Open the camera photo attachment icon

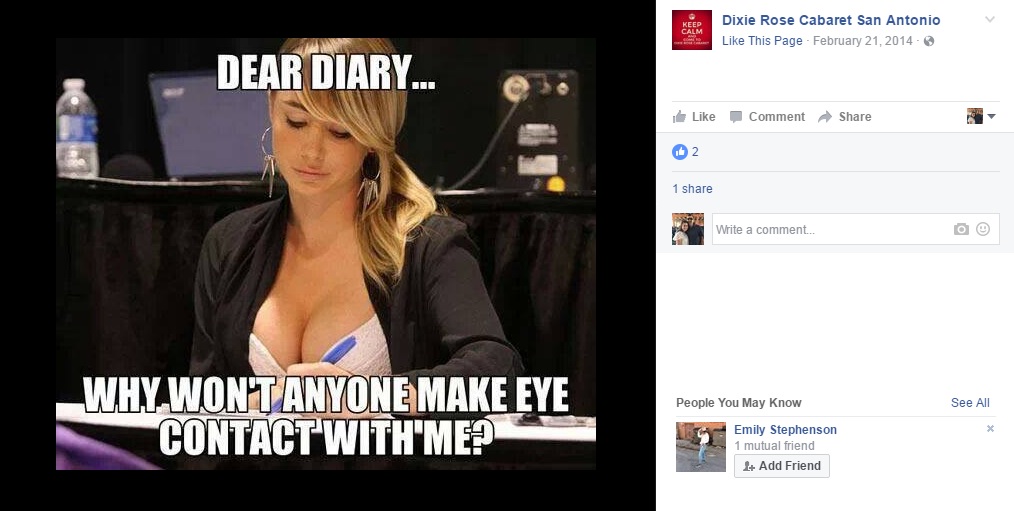(x=961, y=230)
